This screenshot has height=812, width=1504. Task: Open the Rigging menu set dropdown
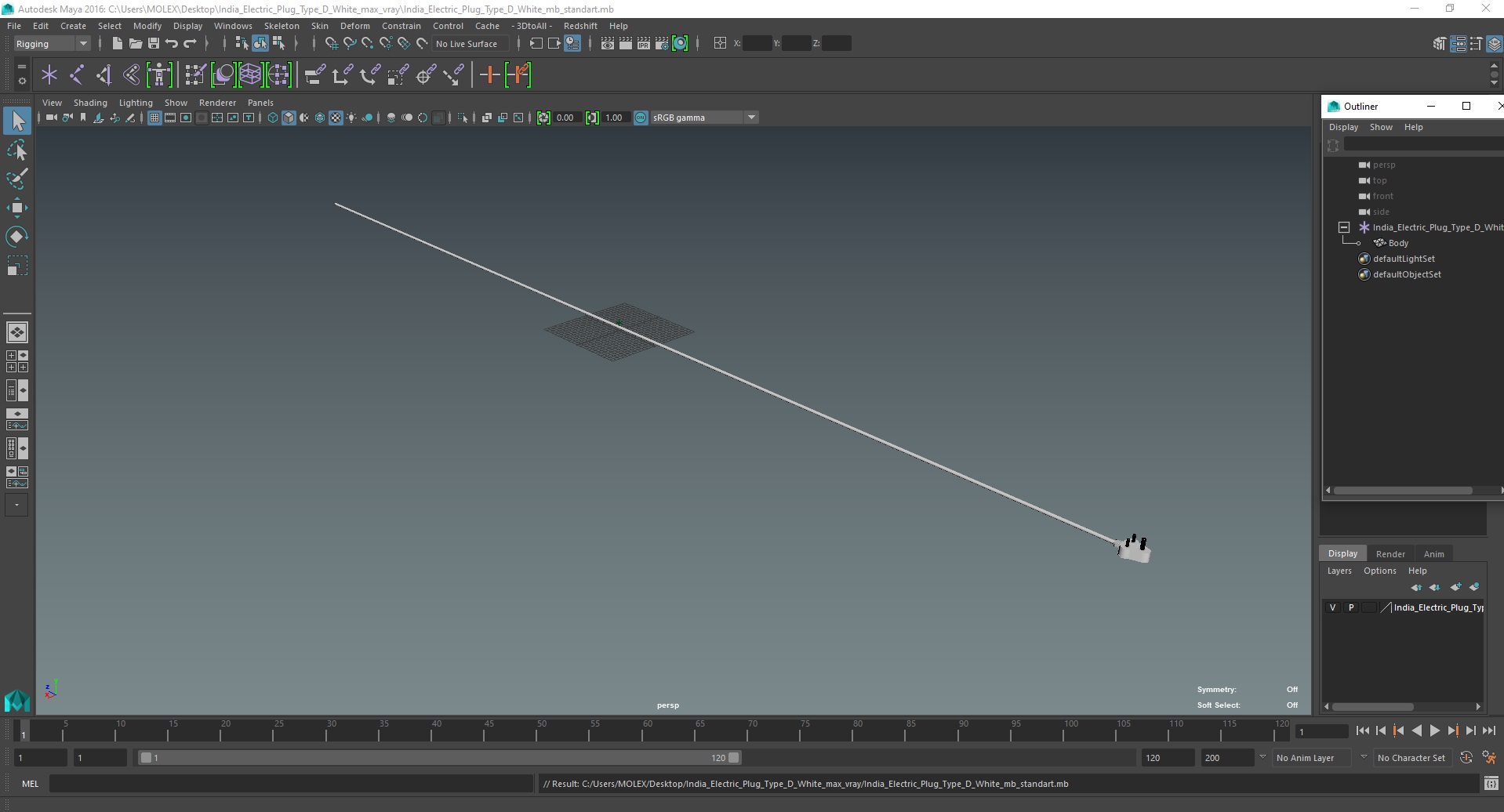pyautogui.click(x=52, y=44)
